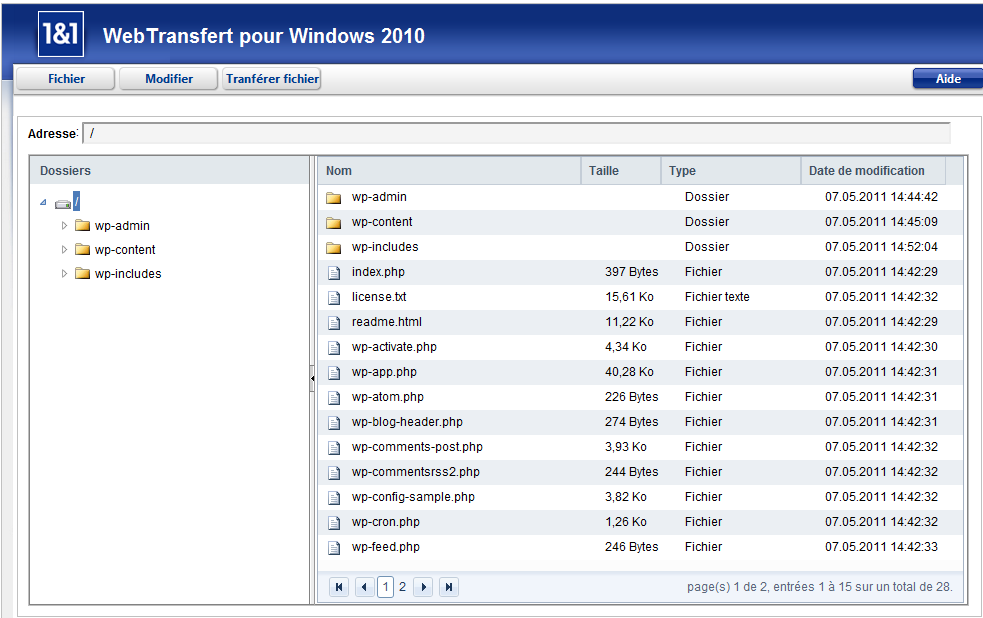The height and width of the screenshot is (618, 983).
Task: Open the Modifier menu
Action: 169,79
